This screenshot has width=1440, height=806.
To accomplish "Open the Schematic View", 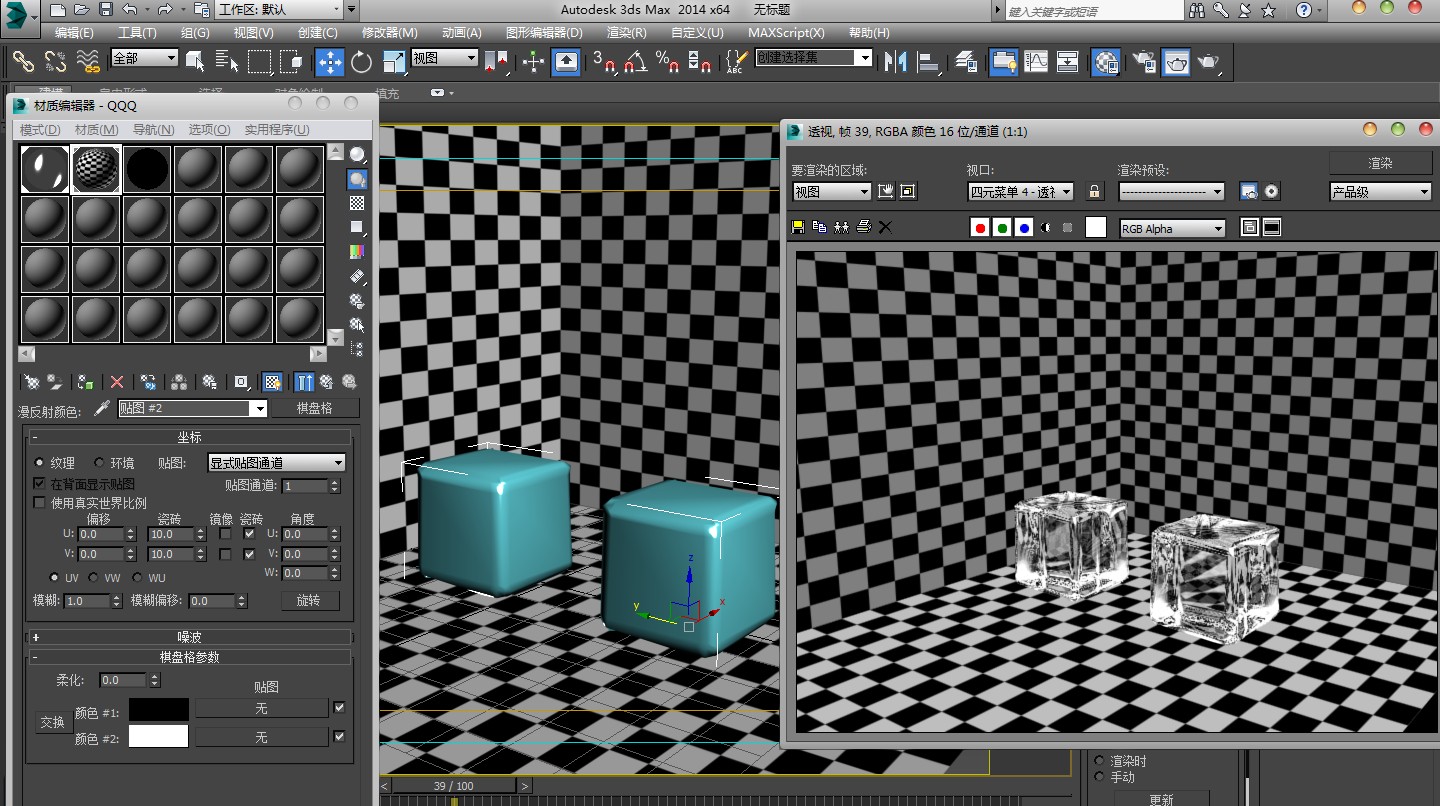I will [1068, 62].
